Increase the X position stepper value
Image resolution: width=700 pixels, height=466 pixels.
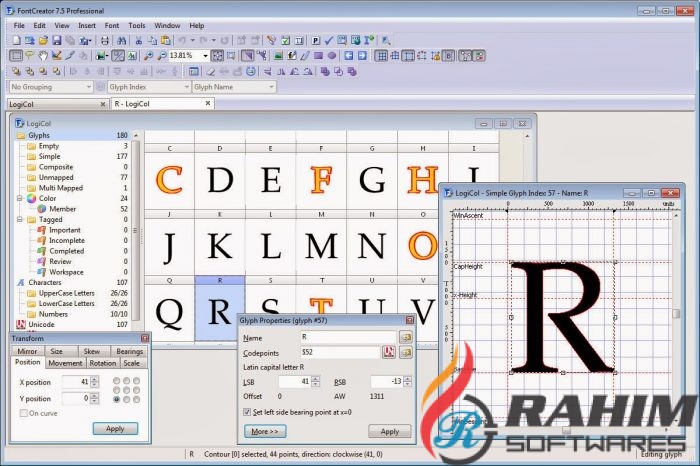pos(94,379)
